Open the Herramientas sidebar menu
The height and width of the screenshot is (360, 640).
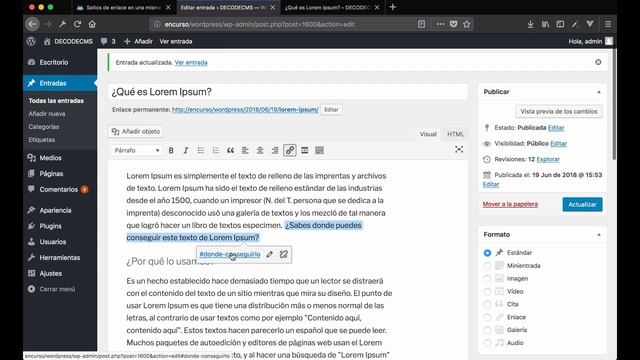[x=60, y=258]
